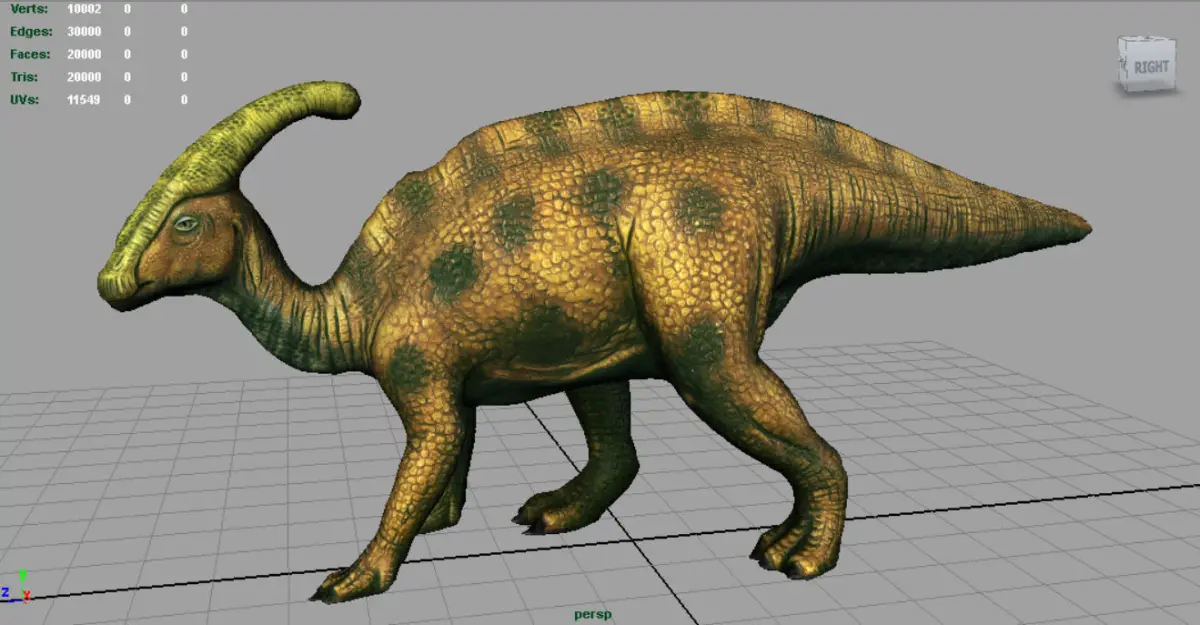Click the 'Verts:' heads-up display label
The height and width of the screenshot is (625, 1200).
(x=29, y=8)
